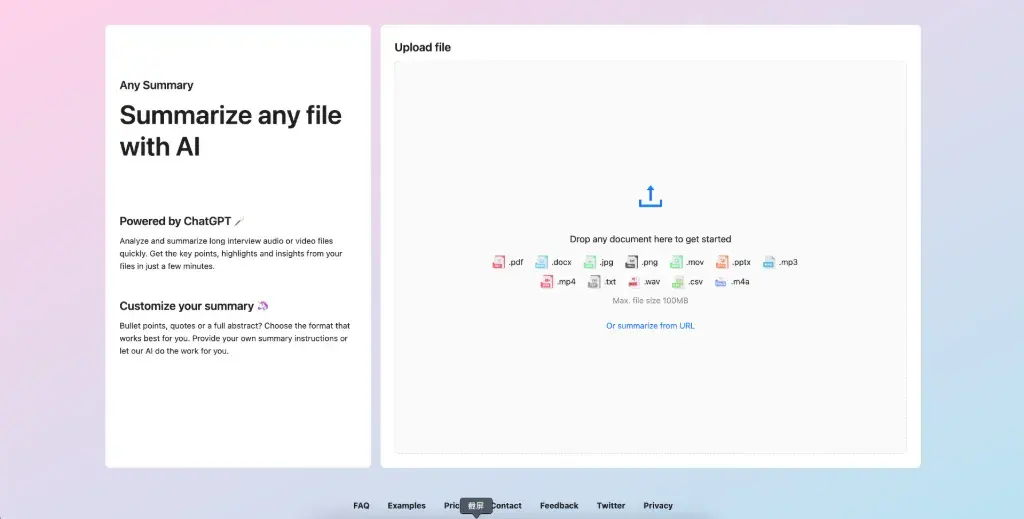Click the .m4a file type icon

[720, 281]
